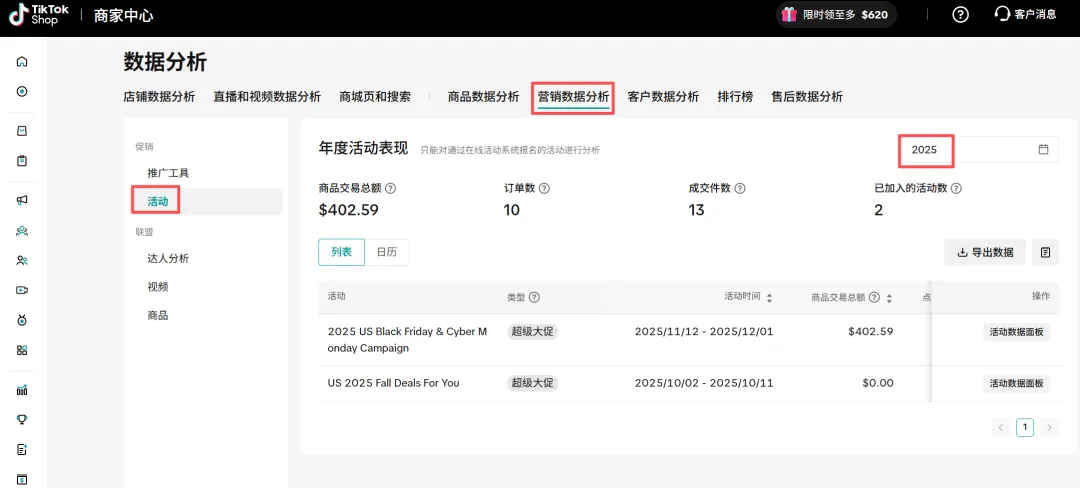Click info icon next to 商品交易总额 metric
Screen dimensions: 1080x488
point(390,188)
